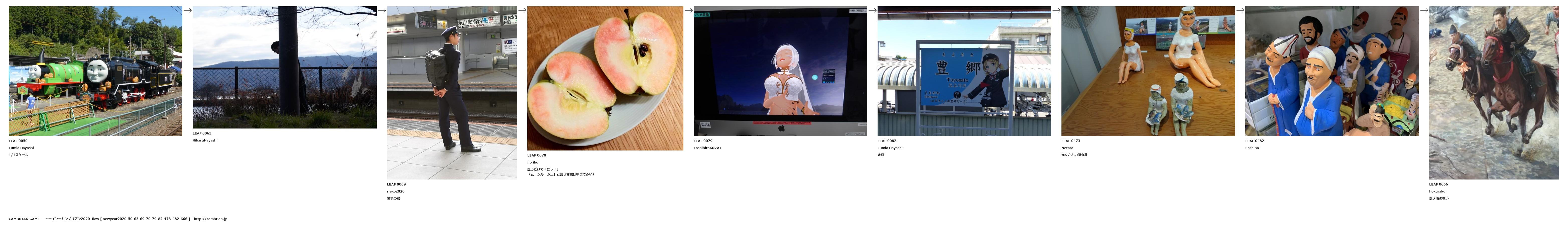Click the arrow before the samurai horse painting

pos(1424,10)
